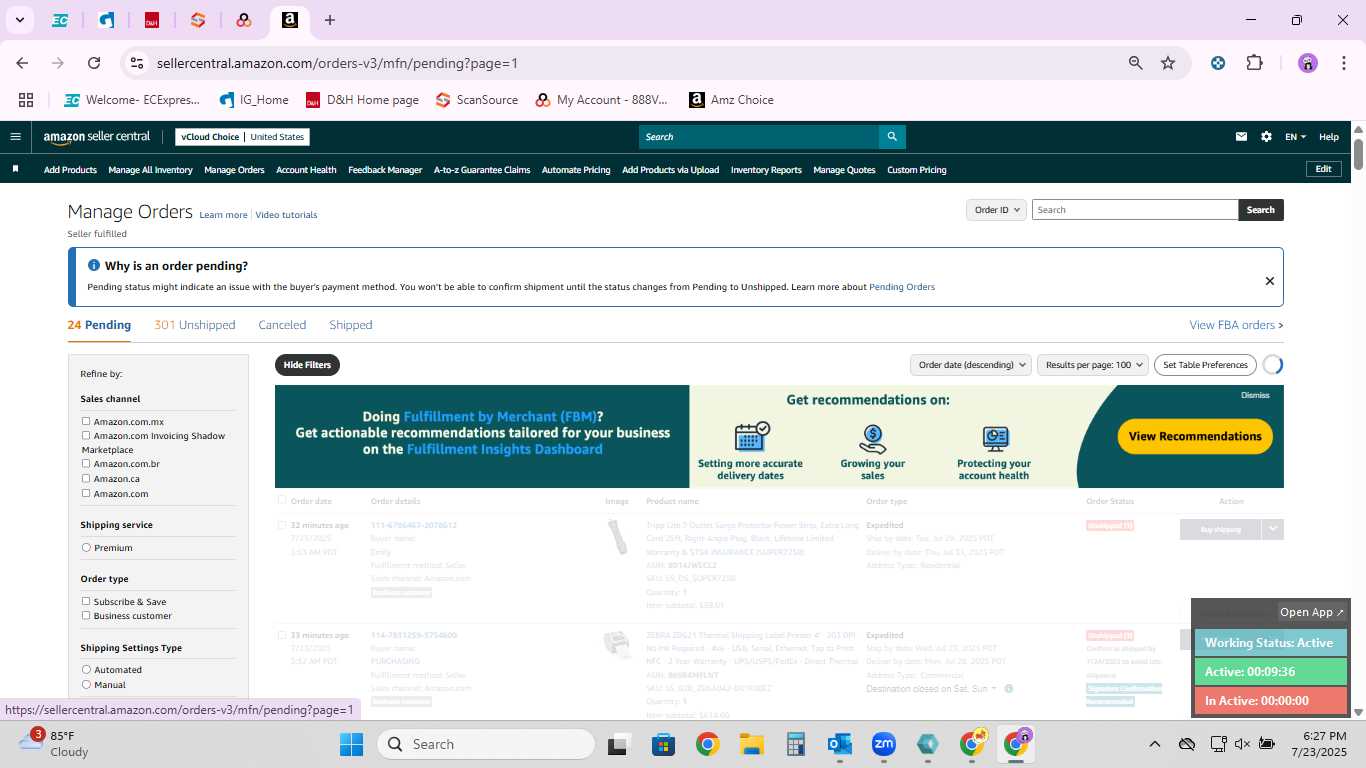
Task: Open the Seller Central hamburger menu
Action: (x=15, y=137)
